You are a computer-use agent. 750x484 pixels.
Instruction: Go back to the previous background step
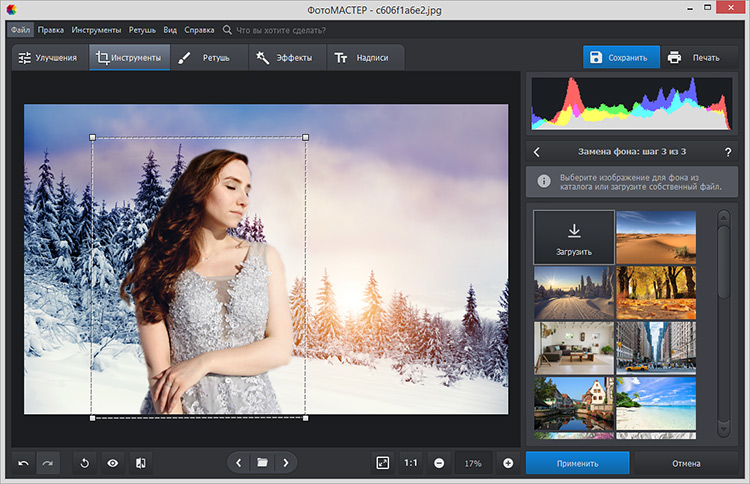(537, 152)
